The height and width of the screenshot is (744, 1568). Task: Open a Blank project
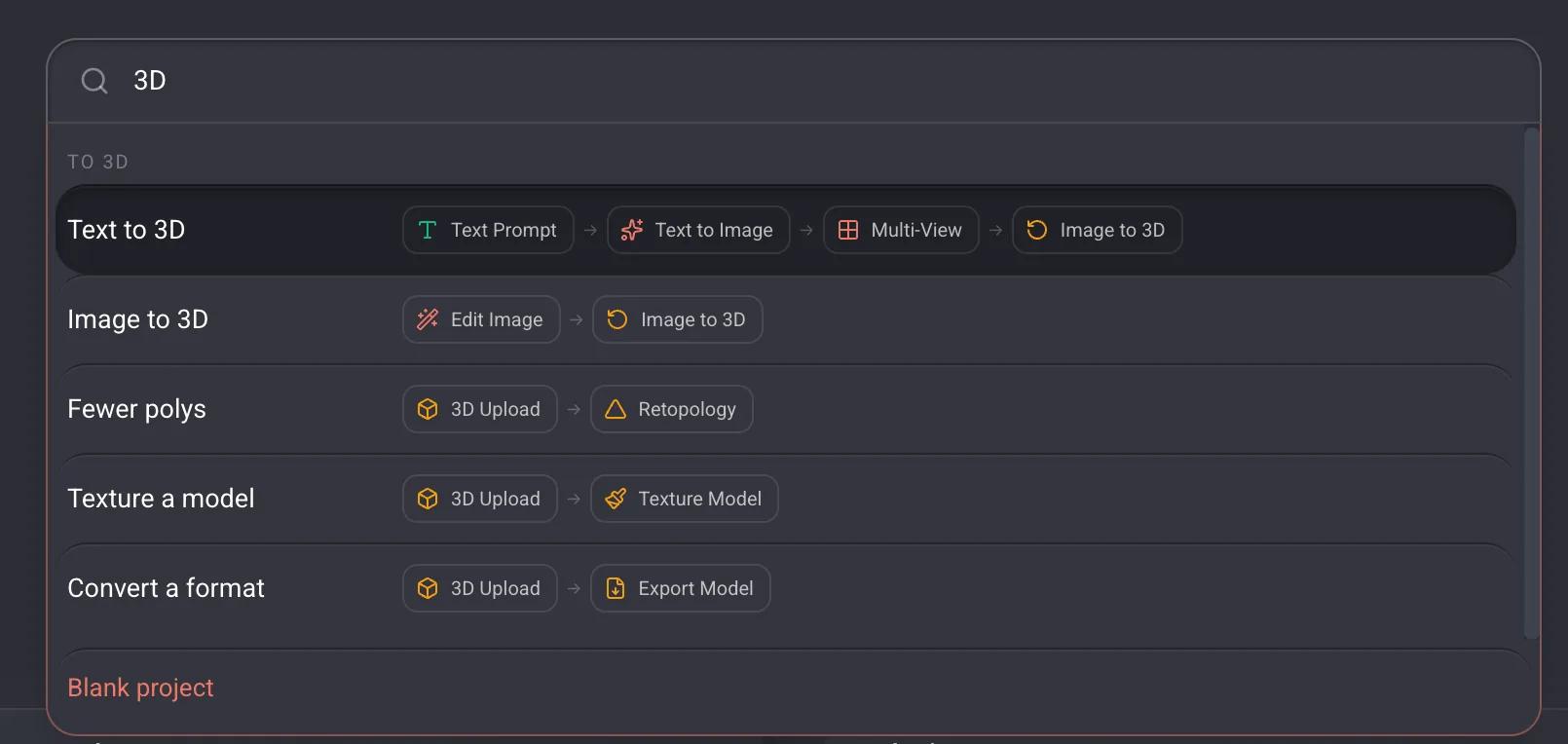tap(140, 688)
